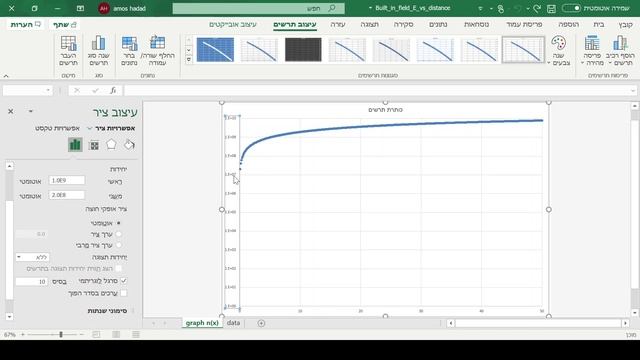The image size is (640, 360).
Task: Click the search magnifier icon
Action: [332, 8]
